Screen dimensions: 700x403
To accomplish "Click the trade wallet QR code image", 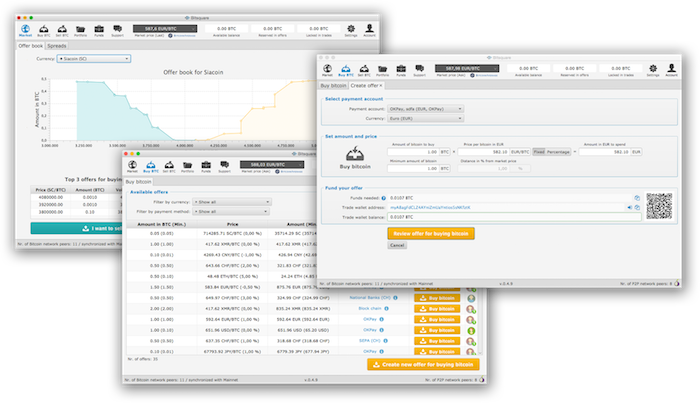I will (x=661, y=205).
